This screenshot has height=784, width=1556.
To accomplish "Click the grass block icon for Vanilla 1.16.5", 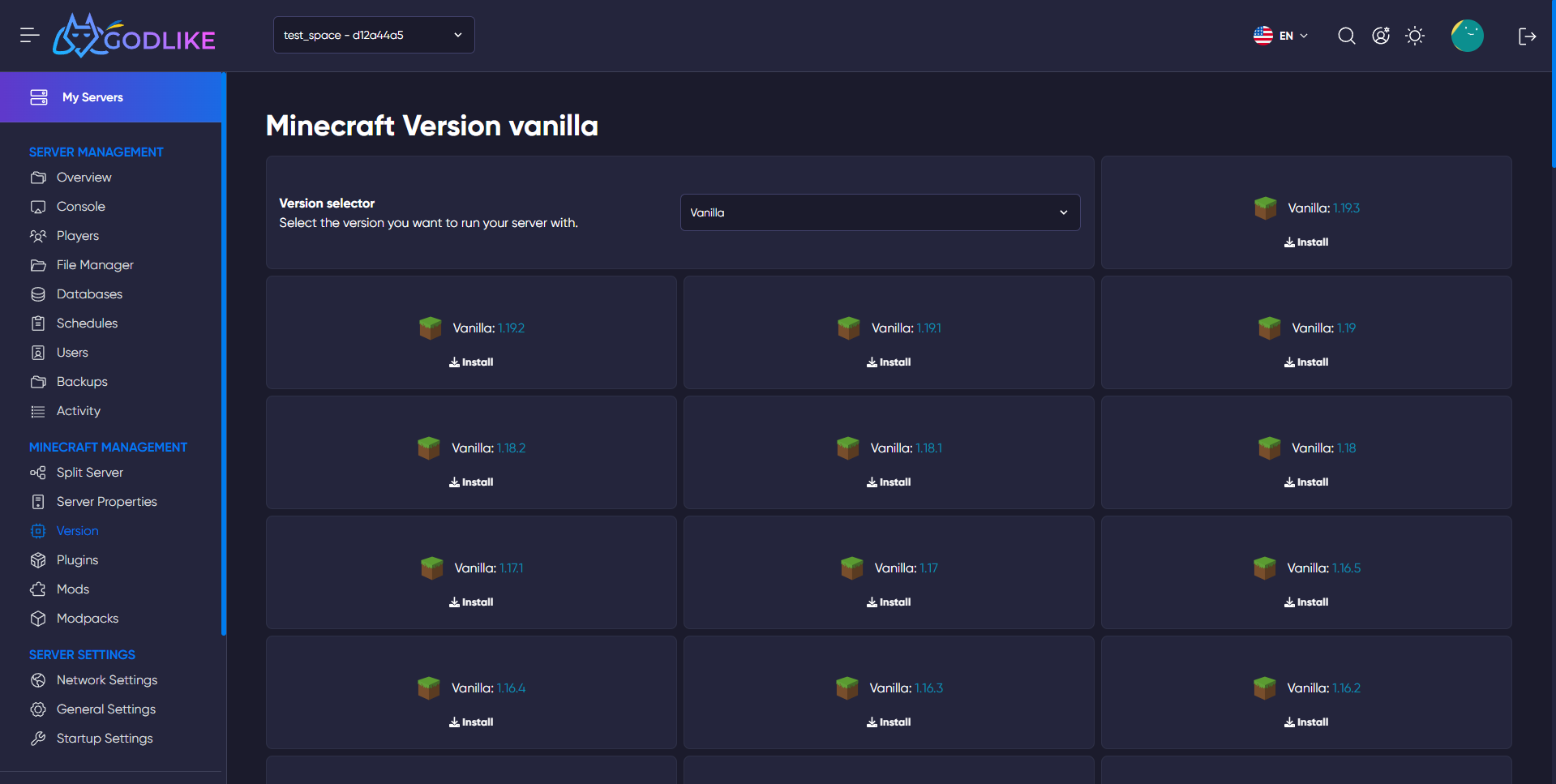I will [1264, 568].
